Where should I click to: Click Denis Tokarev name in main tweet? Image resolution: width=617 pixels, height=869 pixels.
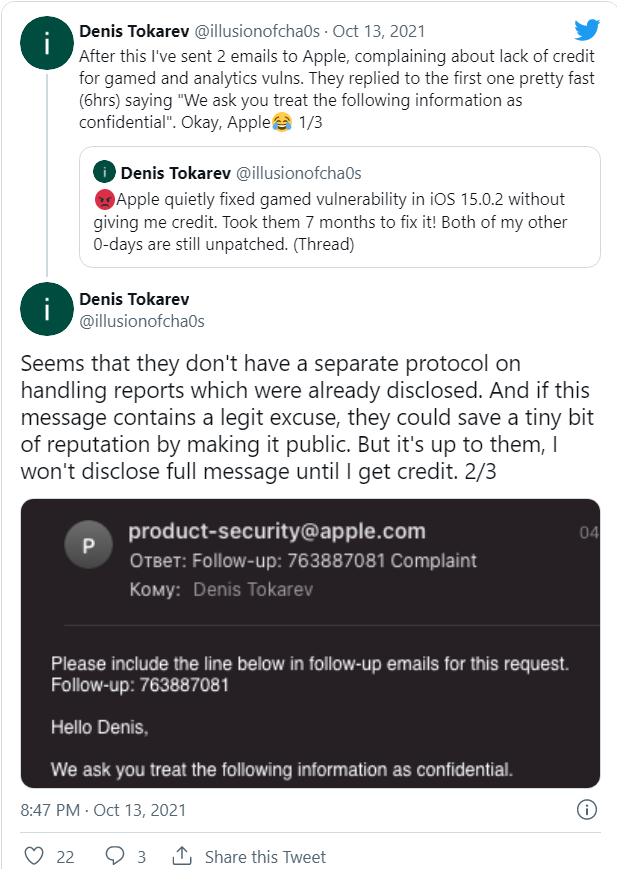tap(134, 299)
